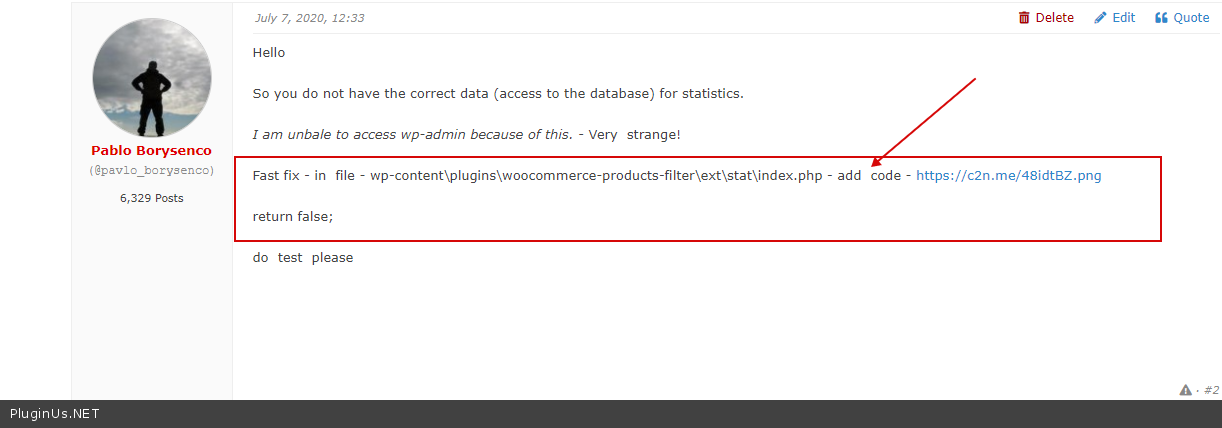Click the July 7, 2020 timestamp
1222x428 pixels.
(309, 18)
